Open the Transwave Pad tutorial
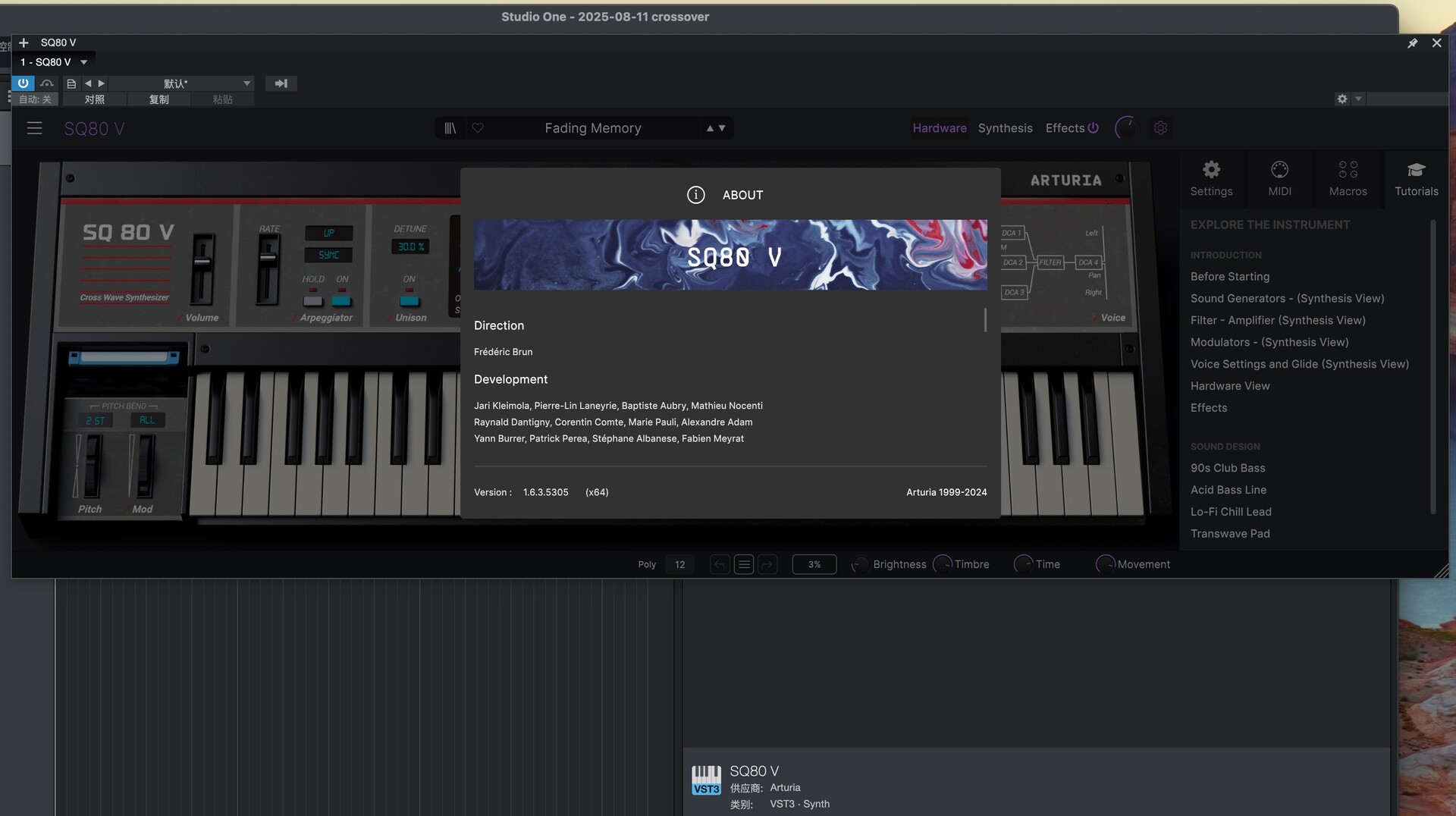 [1229, 535]
